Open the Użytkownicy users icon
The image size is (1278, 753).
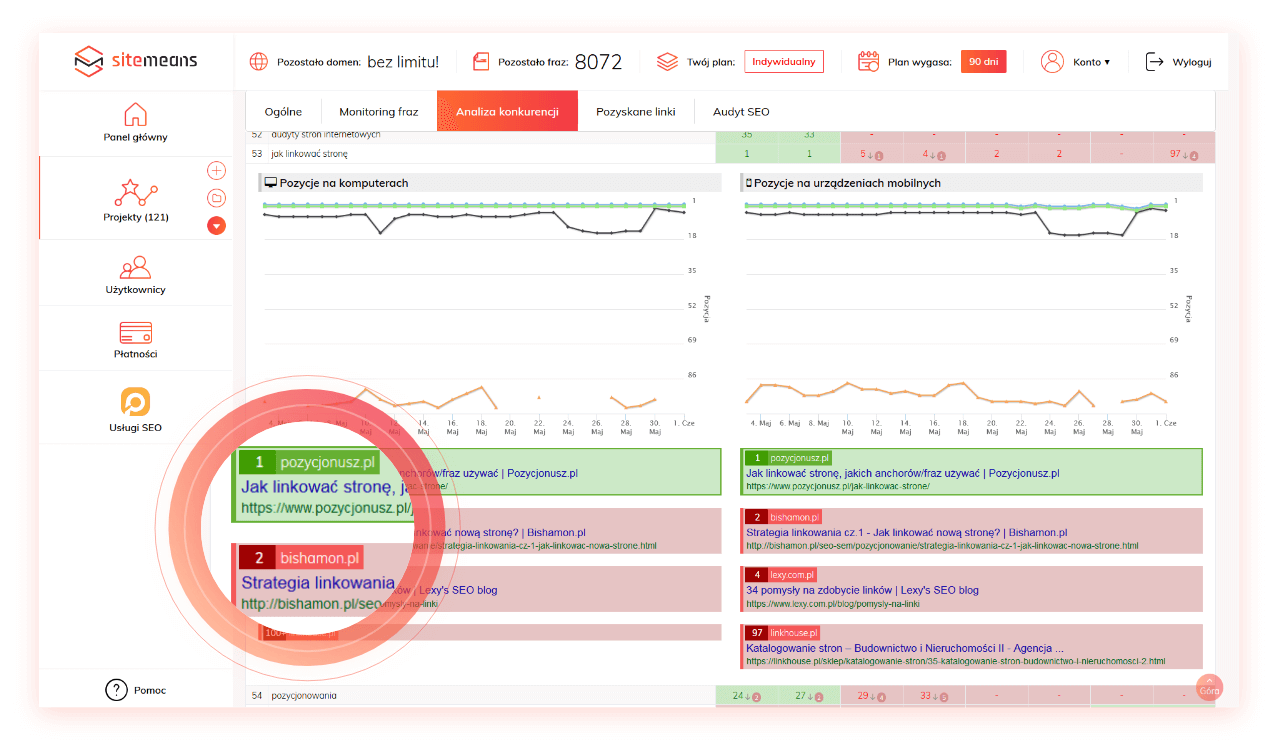135,267
